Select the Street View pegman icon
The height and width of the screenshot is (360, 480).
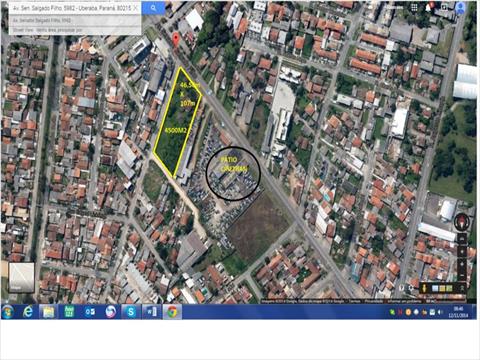pyautogui.click(x=424, y=288)
